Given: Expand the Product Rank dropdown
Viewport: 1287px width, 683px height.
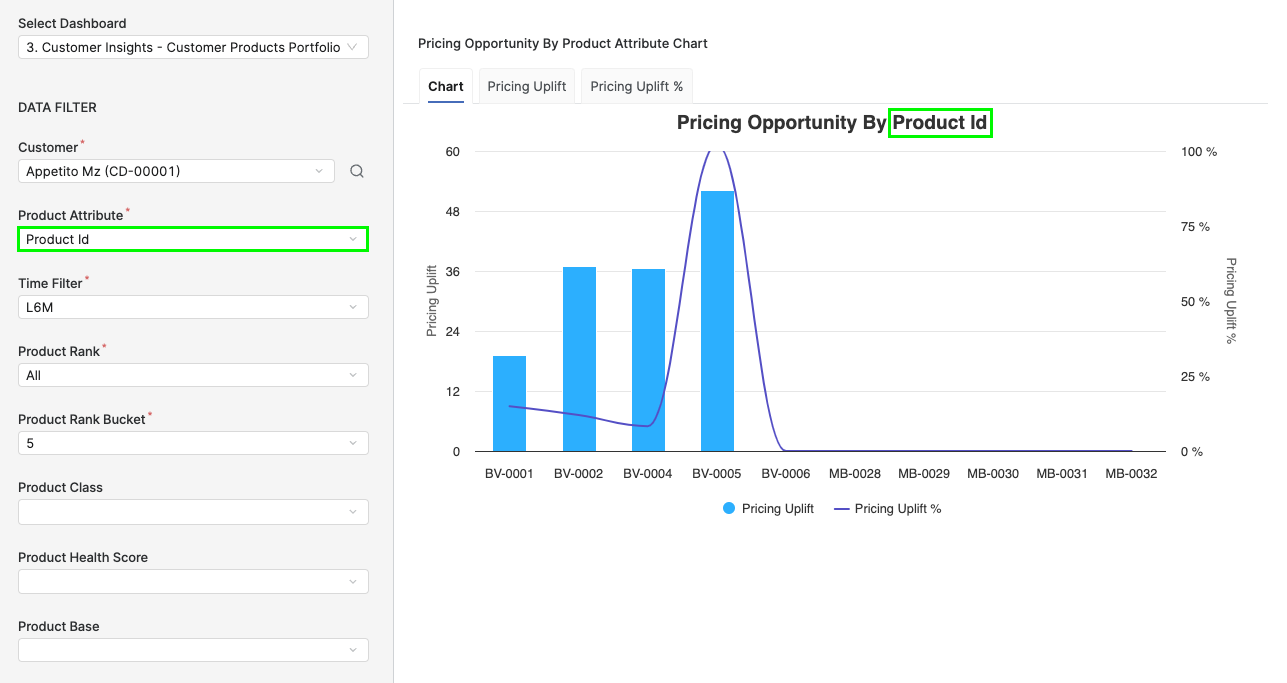Looking at the screenshot, I should click(x=193, y=375).
